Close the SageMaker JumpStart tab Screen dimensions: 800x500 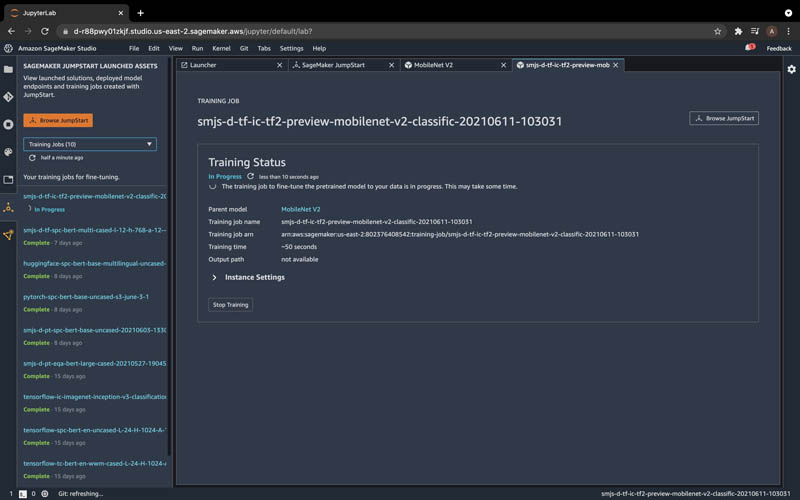[x=392, y=65]
